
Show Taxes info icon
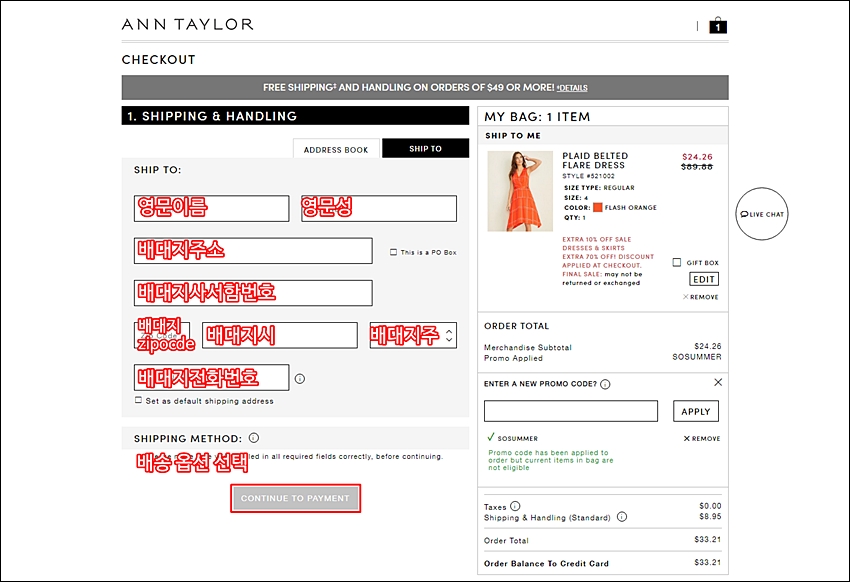[515, 506]
